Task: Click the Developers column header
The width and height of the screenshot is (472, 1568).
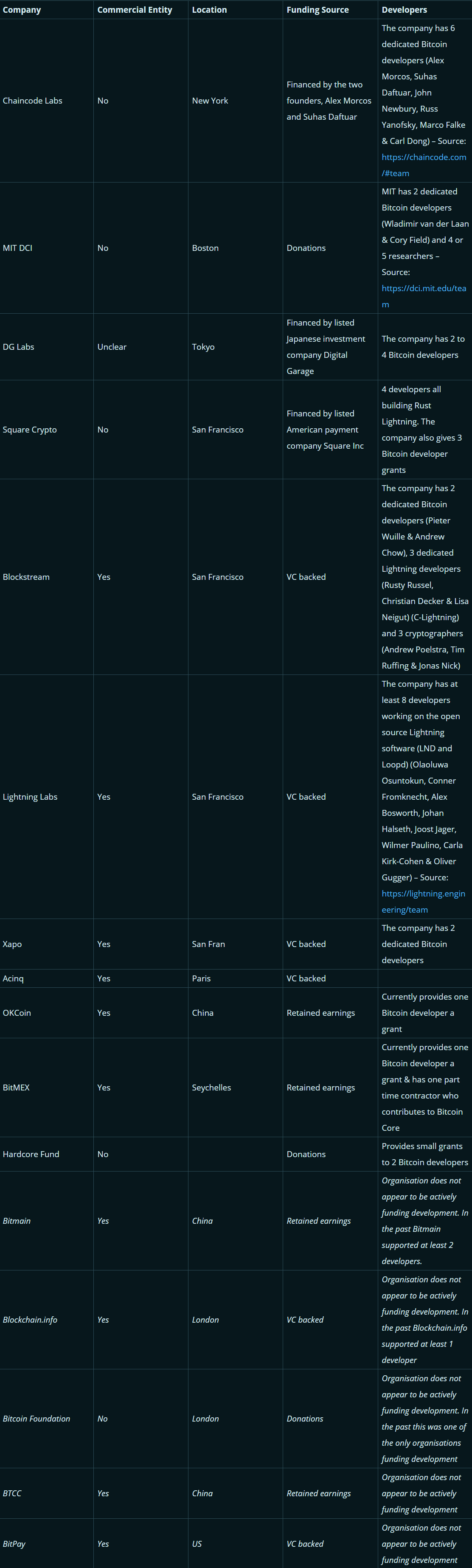Action: click(405, 10)
